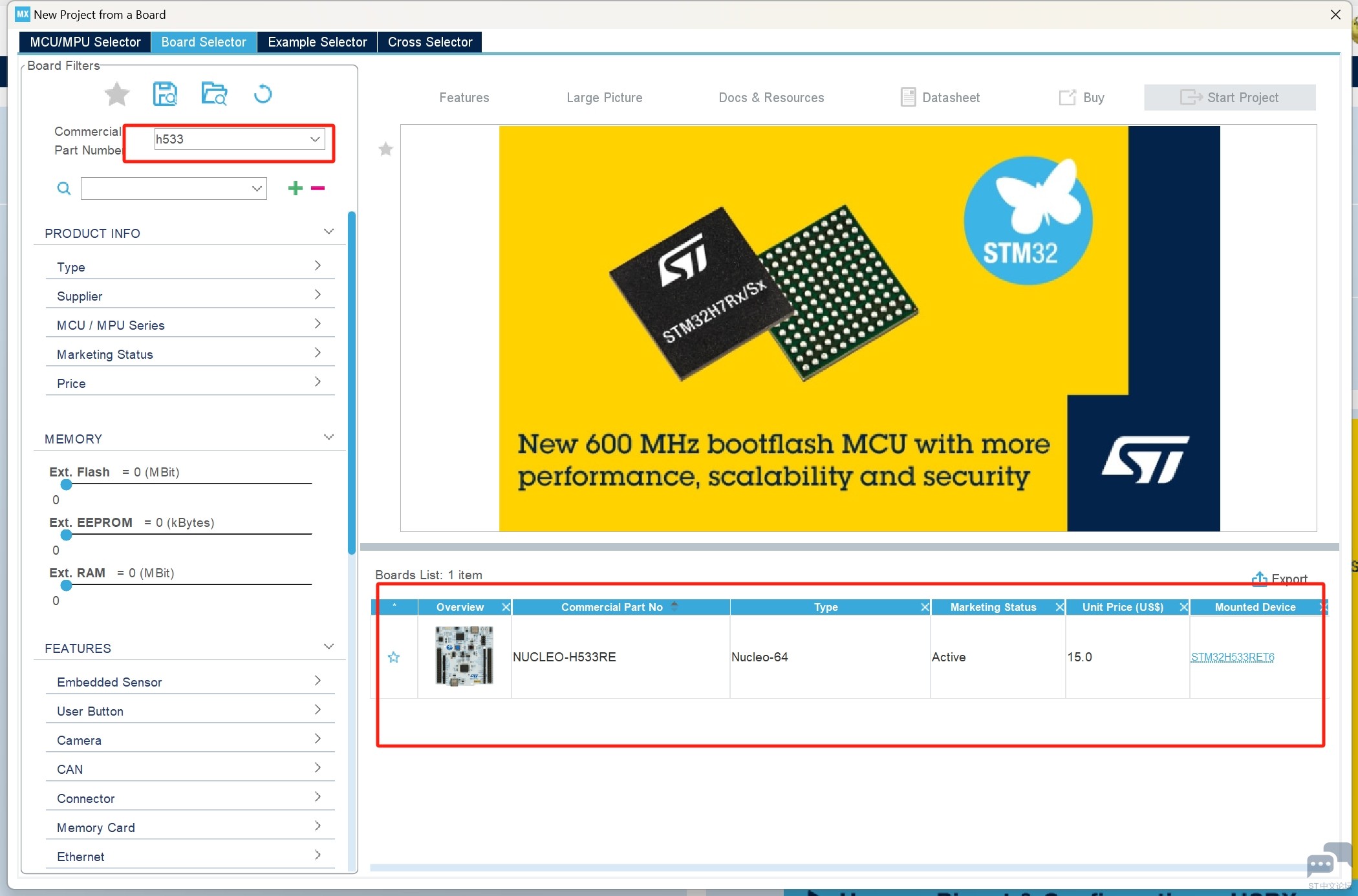Expand the User Button filter
The width and height of the screenshot is (1358, 896).
tap(190, 711)
